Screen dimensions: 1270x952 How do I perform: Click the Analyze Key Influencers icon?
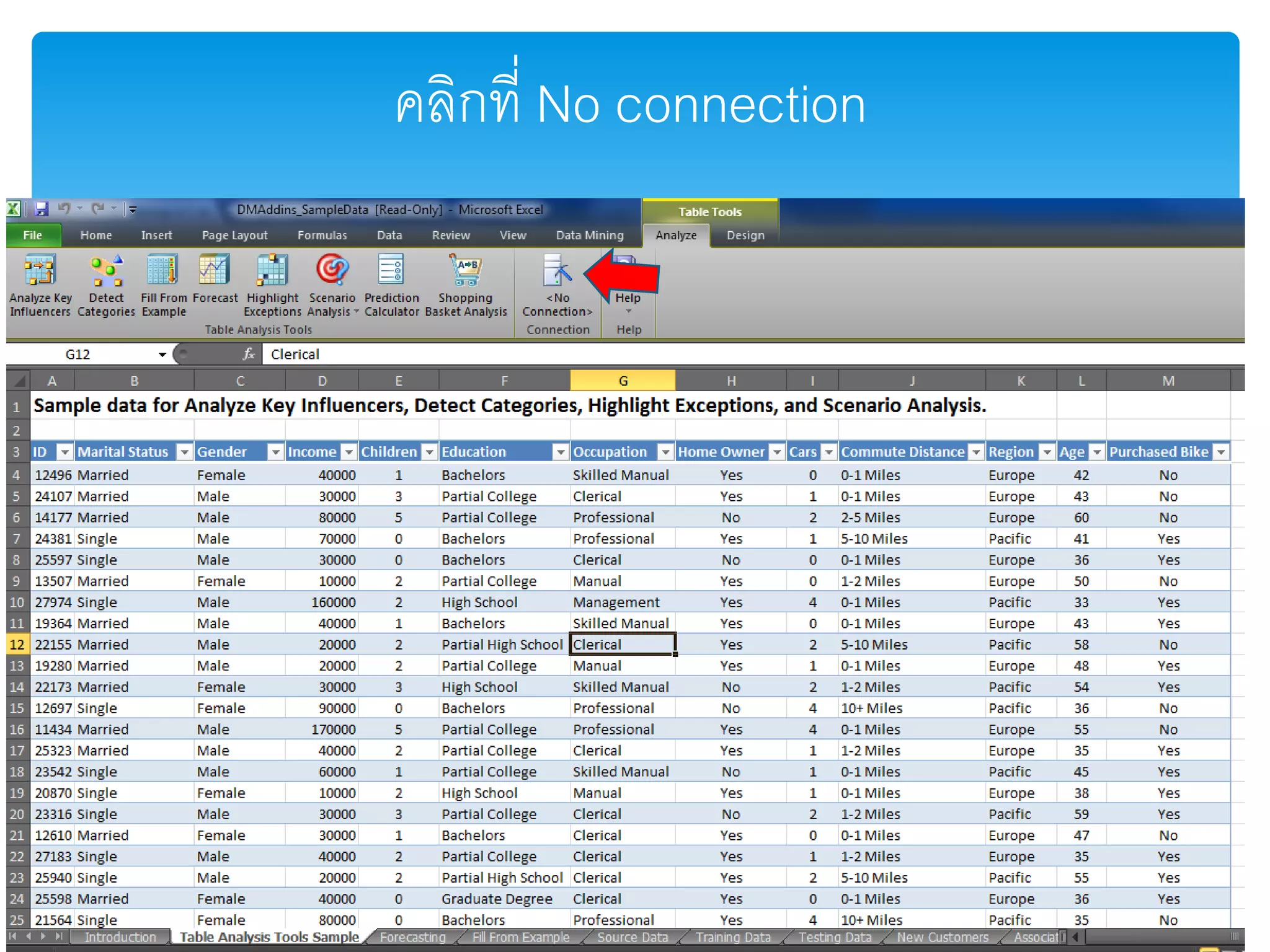(x=40, y=271)
